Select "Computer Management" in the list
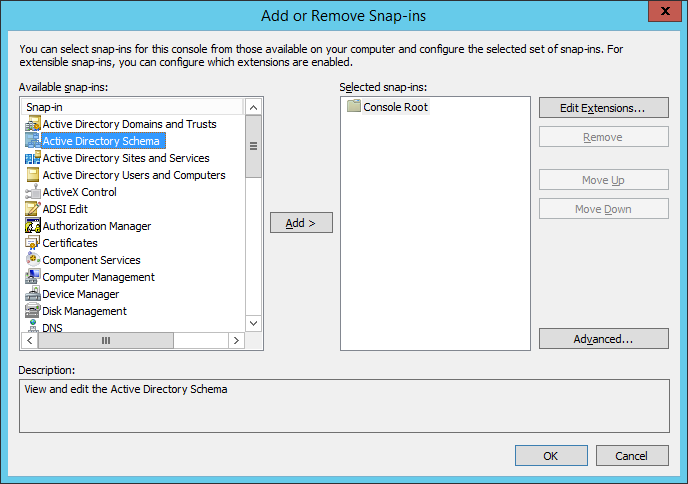This screenshot has width=688, height=484. (x=98, y=277)
